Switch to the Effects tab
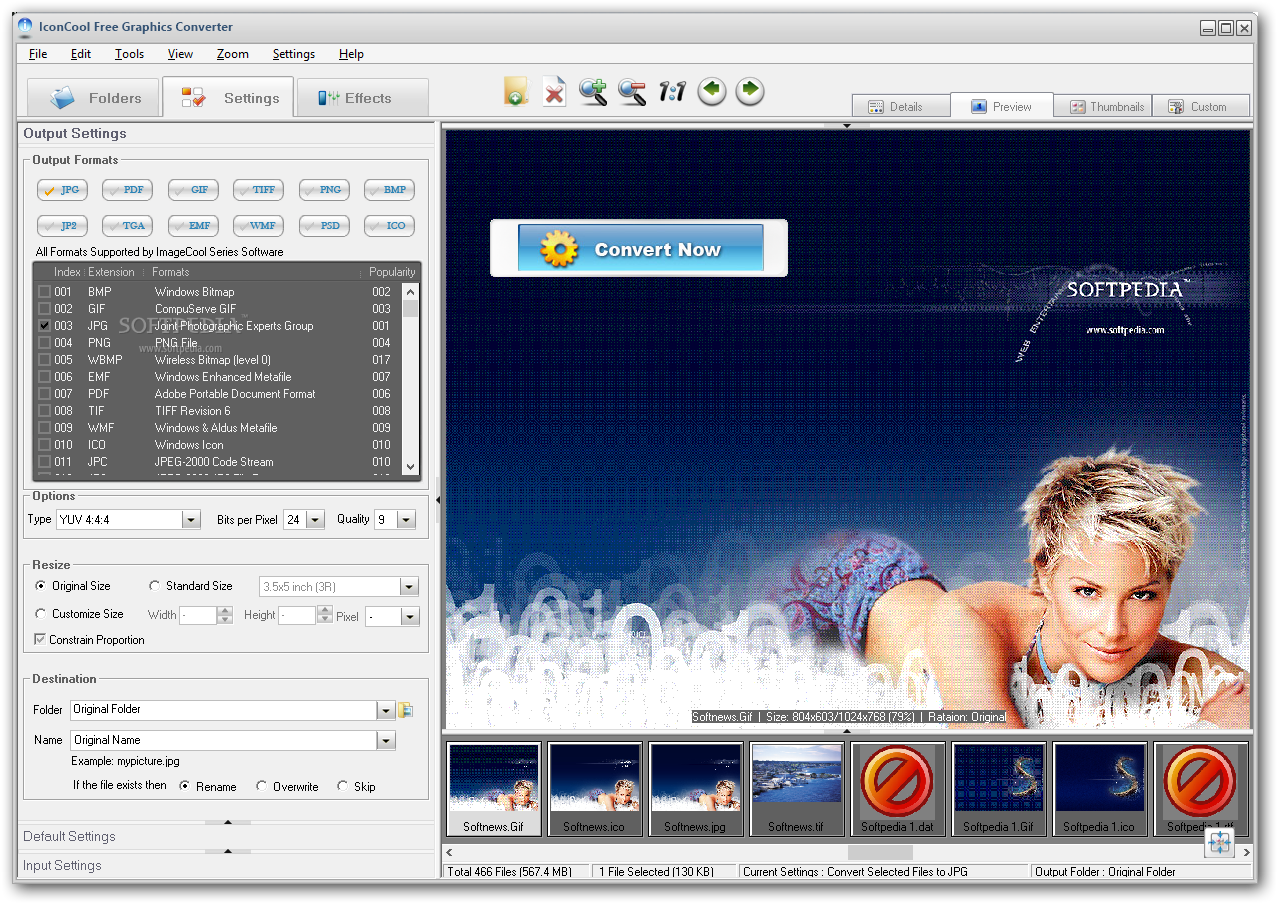The width and height of the screenshot is (1278, 904). pyautogui.click(x=362, y=98)
